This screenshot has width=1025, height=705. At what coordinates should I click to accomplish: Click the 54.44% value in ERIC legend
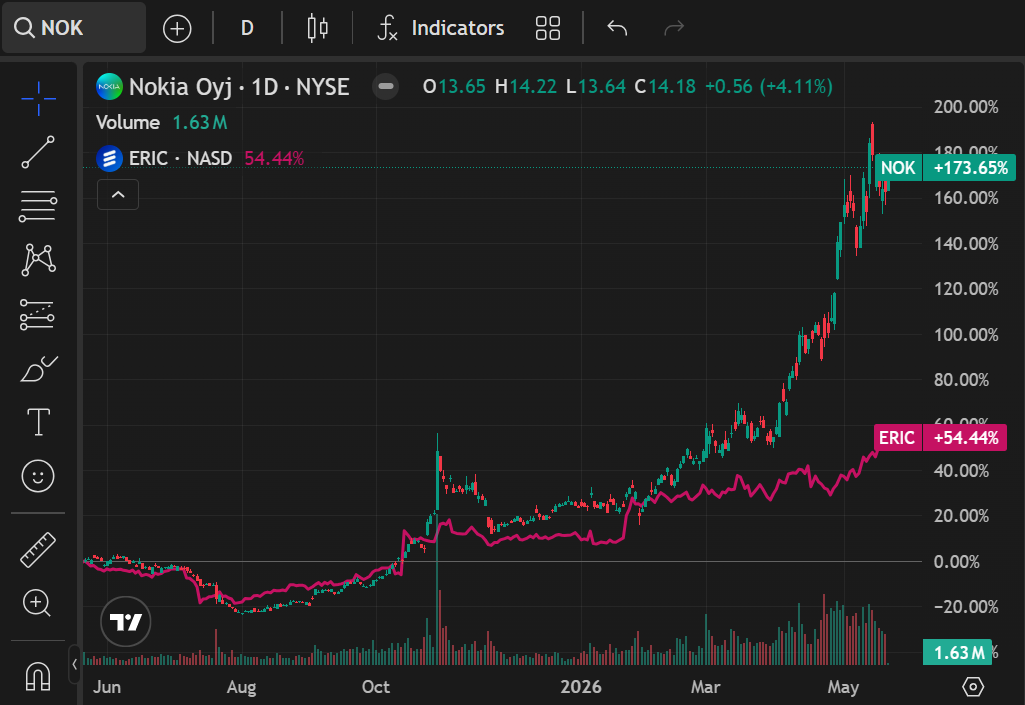tap(274, 158)
